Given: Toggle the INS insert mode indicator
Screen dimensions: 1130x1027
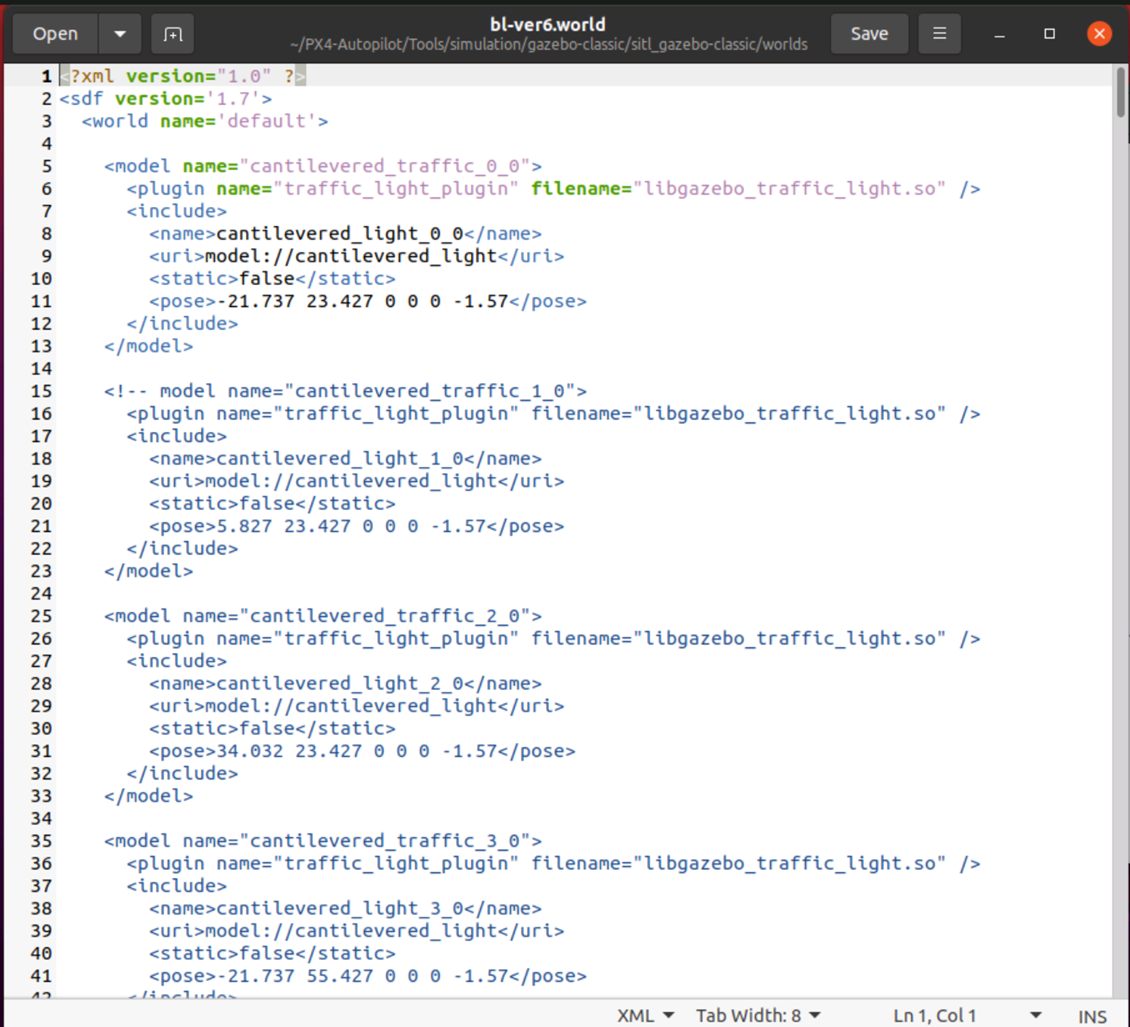Looking at the screenshot, I should tap(1092, 1015).
